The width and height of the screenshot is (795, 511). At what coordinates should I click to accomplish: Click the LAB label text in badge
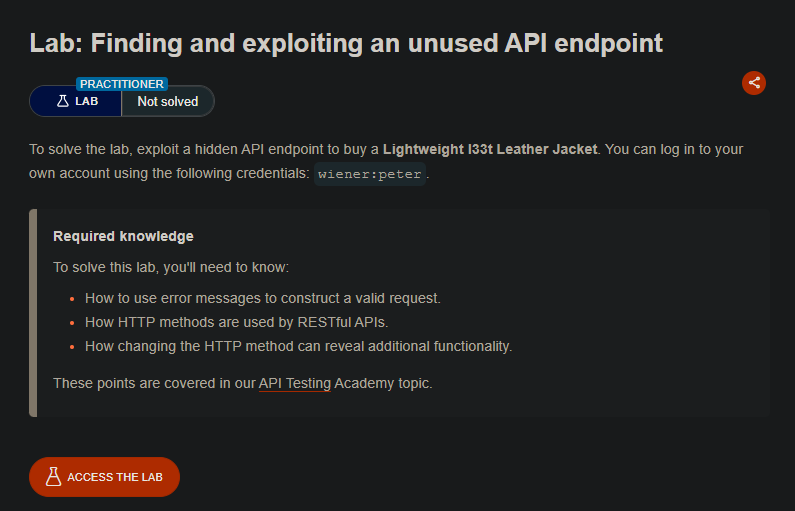[87, 101]
